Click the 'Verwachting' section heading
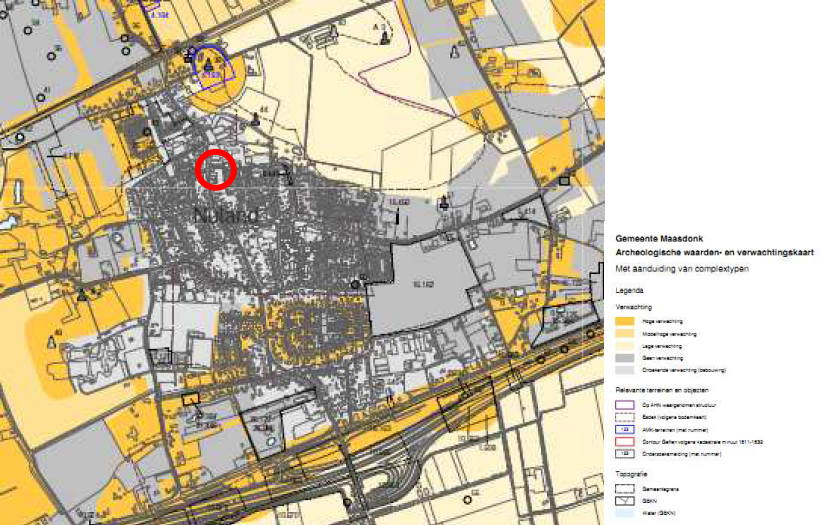The width and height of the screenshot is (821, 525). tap(633, 307)
